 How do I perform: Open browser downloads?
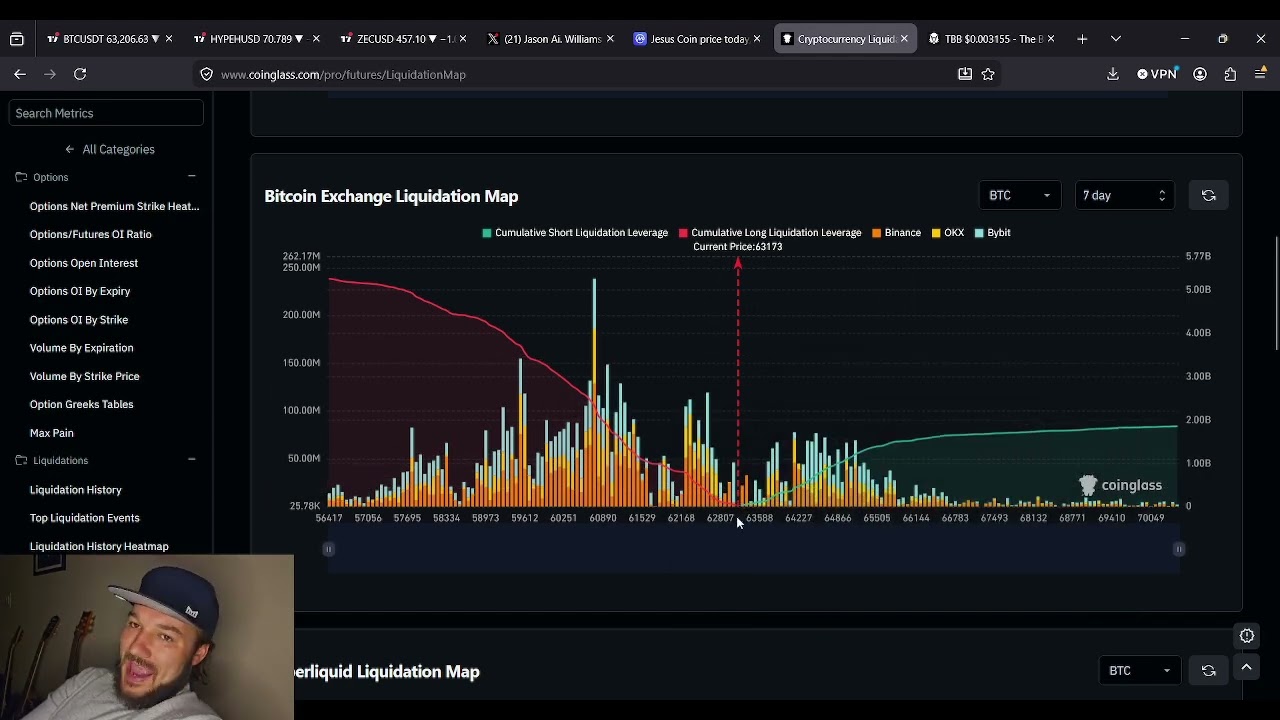pyautogui.click(x=1113, y=74)
